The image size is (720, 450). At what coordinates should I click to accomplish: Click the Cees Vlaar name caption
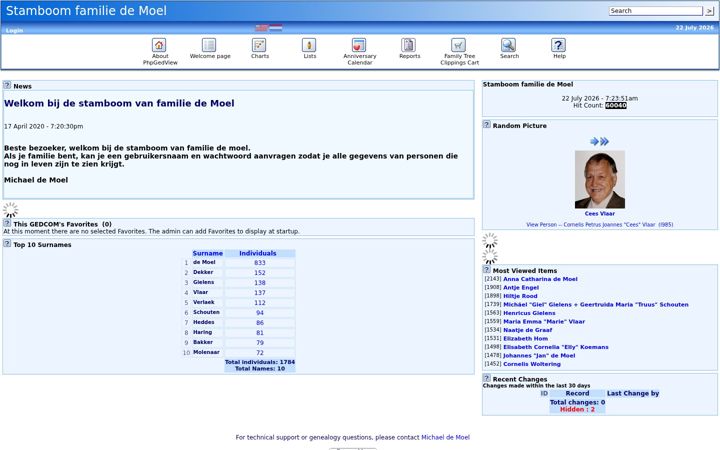[600, 214]
